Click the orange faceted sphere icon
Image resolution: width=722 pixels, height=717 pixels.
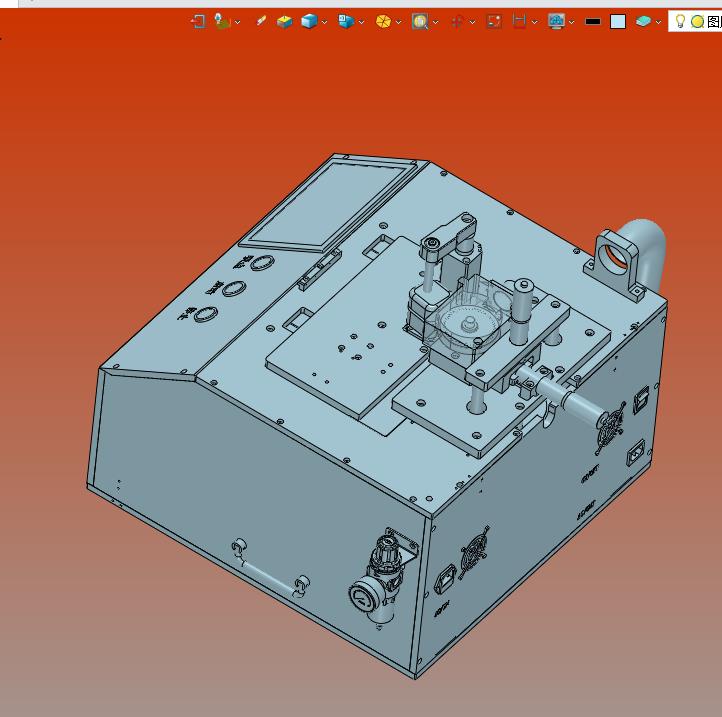click(x=383, y=21)
